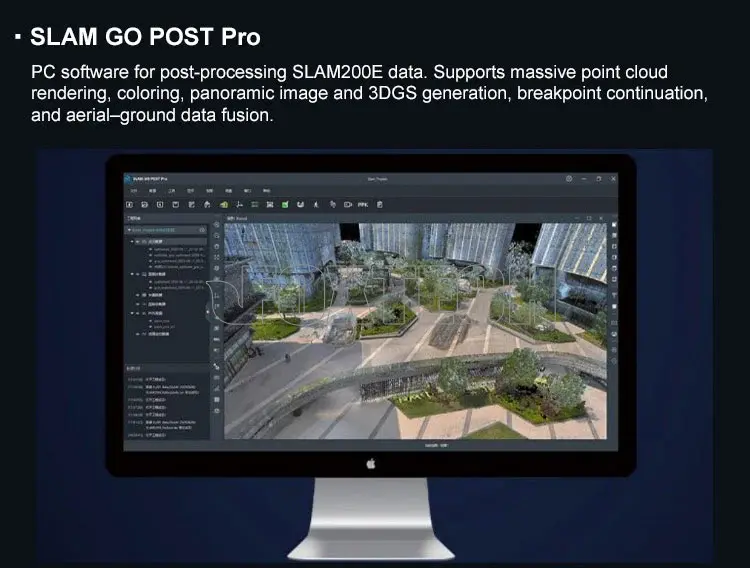This screenshot has width=750, height=568.
Task: Click the green checkmark toolbar icon
Action: point(285,205)
